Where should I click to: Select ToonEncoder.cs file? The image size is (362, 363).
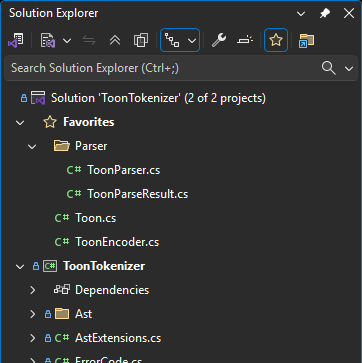[x=117, y=242]
